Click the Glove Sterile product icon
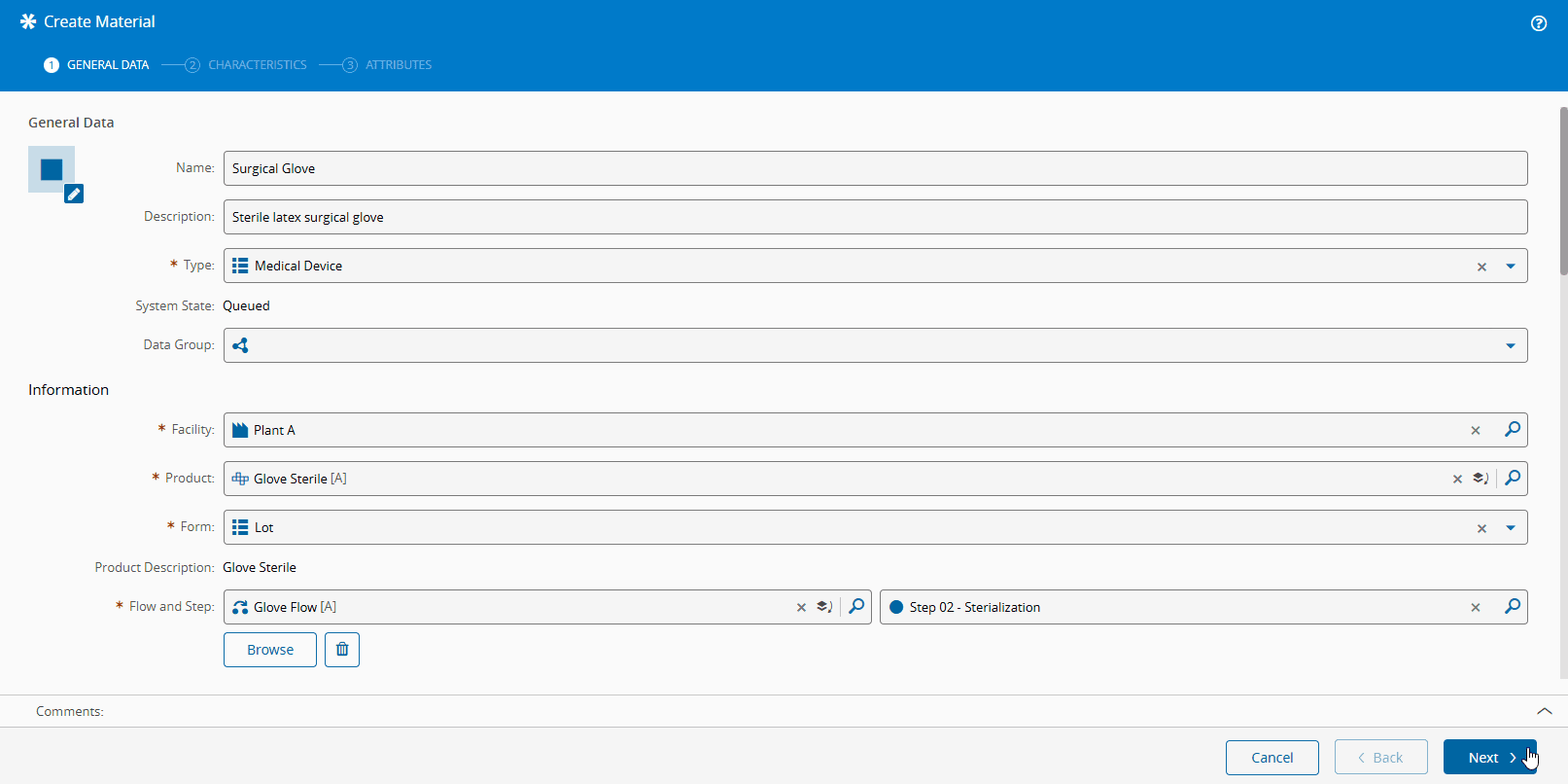The height and width of the screenshot is (784, 1568). point(240,479)
